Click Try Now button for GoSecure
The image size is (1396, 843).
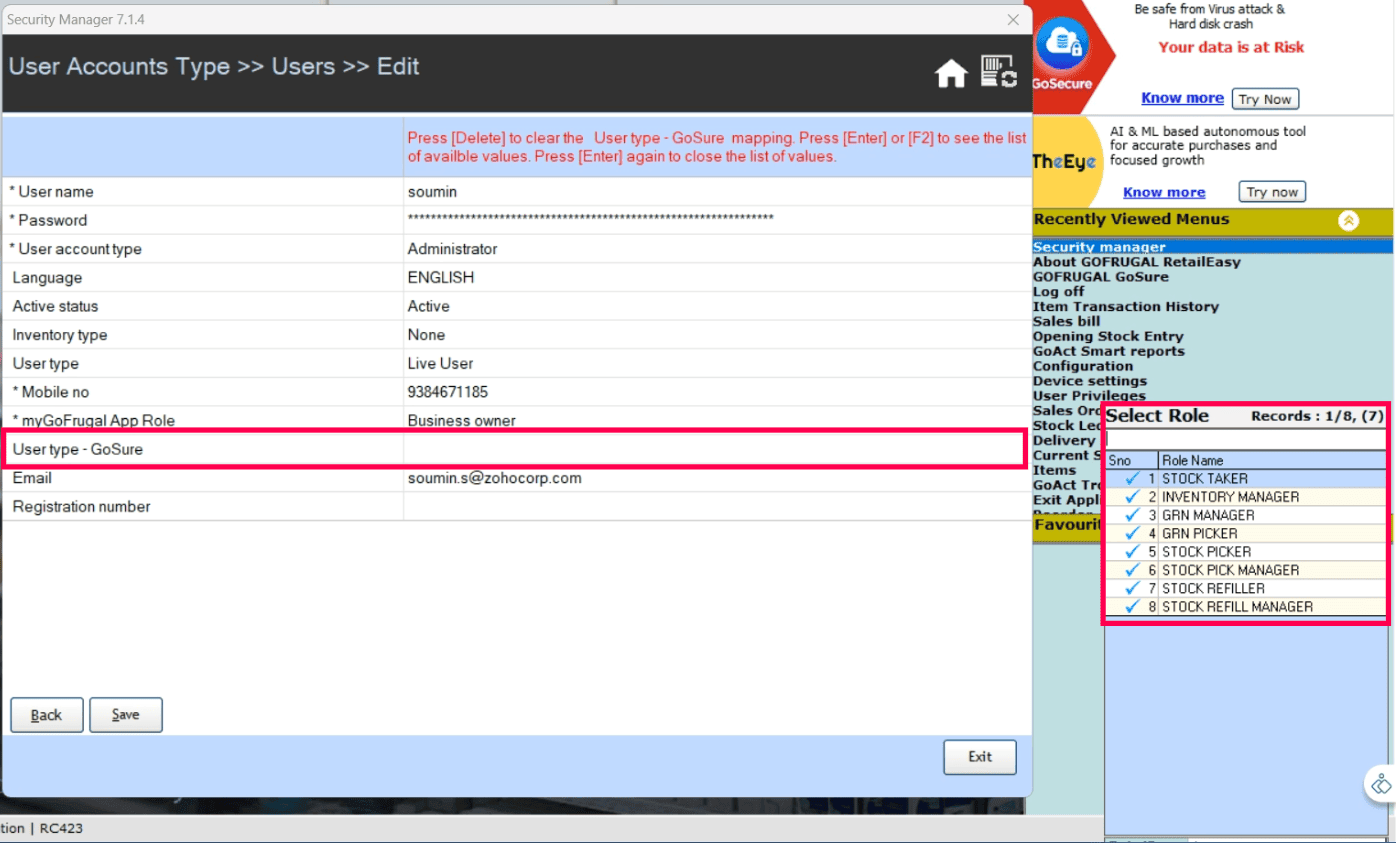pyautogui.click(x=1265, y=99)
